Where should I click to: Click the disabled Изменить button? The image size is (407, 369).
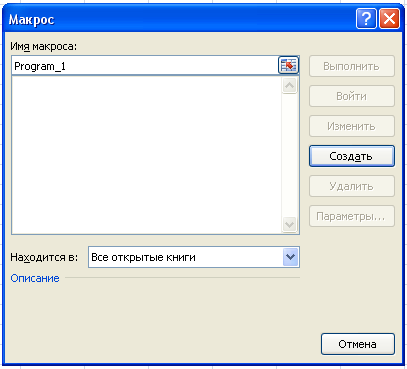(x=352, y=126)
